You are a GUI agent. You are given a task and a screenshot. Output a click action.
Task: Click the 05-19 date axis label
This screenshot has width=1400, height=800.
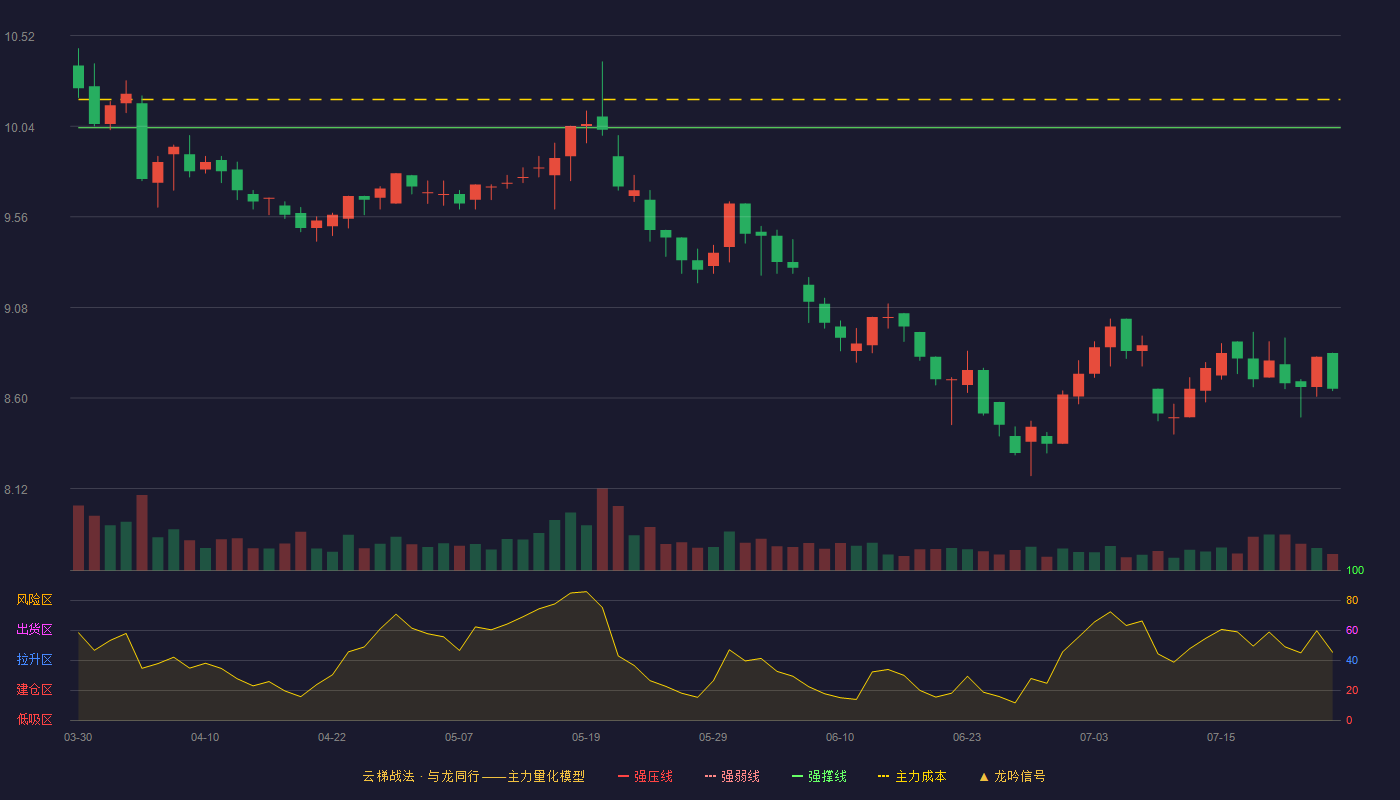(x=586, y=737)
